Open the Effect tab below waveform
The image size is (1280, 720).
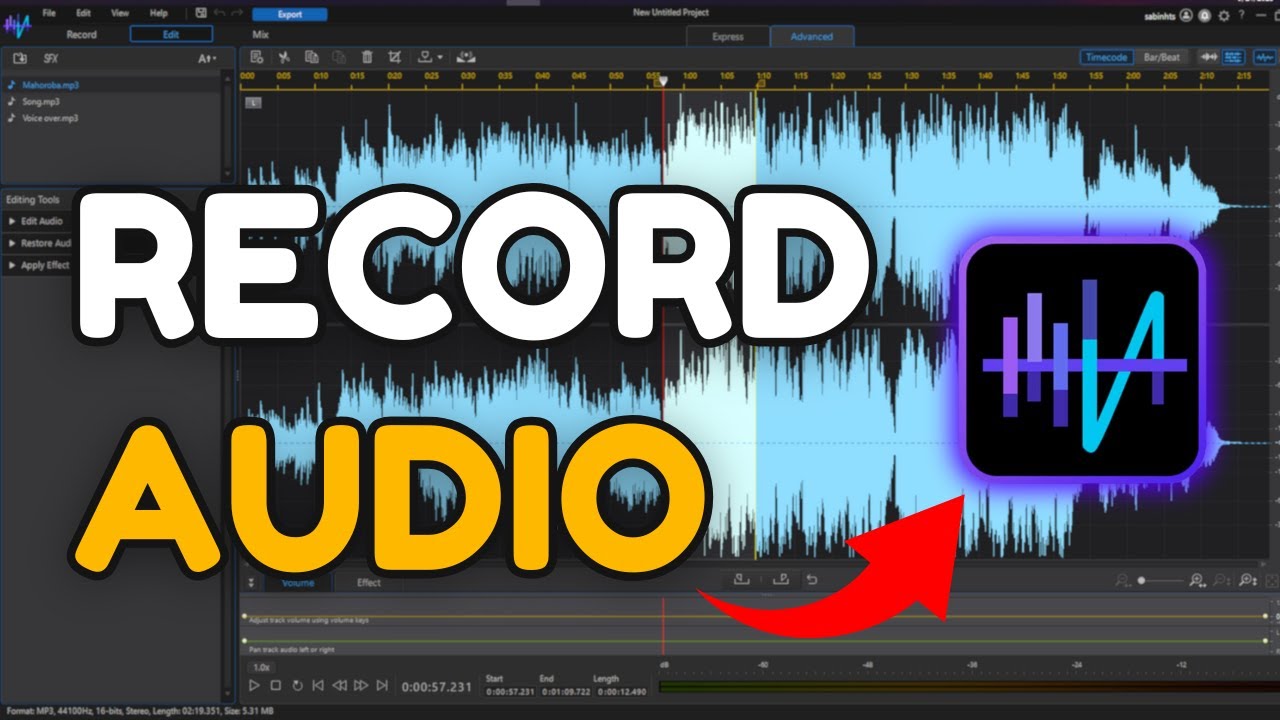pos(369,582)
